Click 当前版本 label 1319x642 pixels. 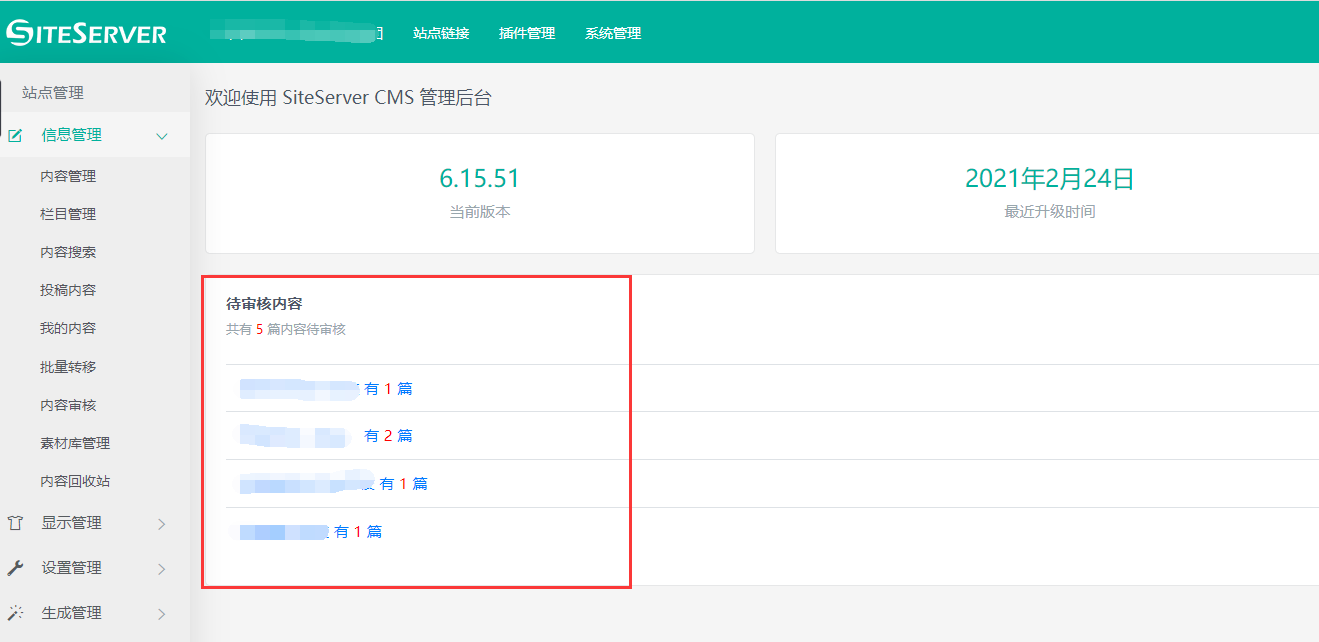click(480, 212)
